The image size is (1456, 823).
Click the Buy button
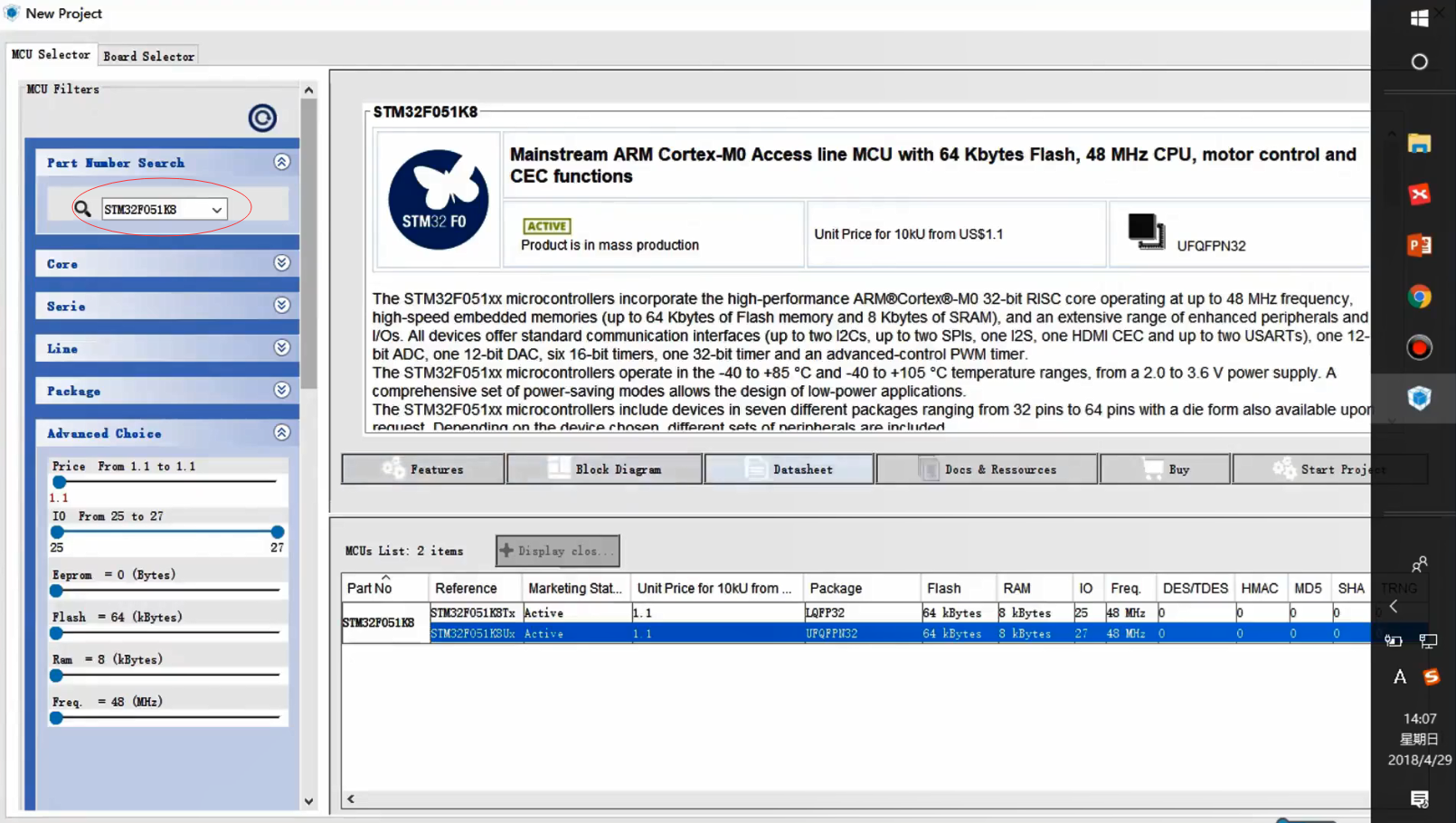click(x=1166, y=469)
